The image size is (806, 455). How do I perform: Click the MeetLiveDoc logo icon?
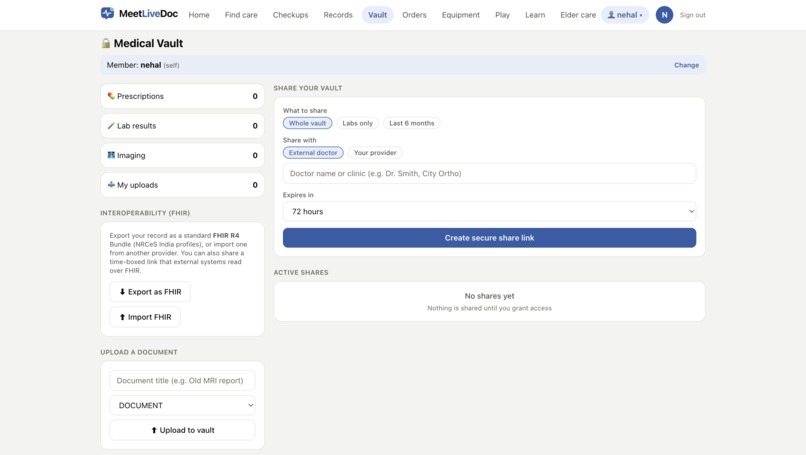107,13
